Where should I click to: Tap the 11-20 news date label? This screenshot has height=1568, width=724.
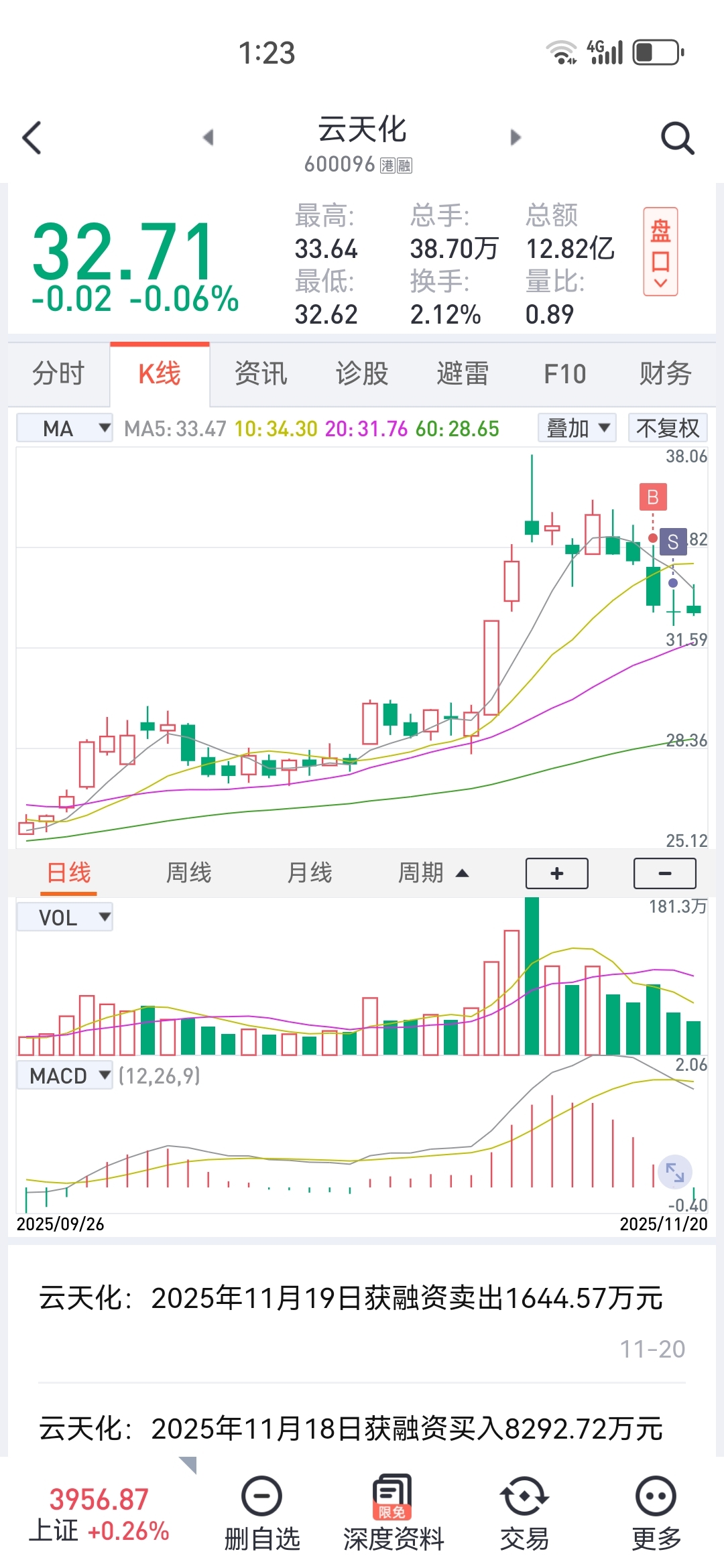(652, 1349)
